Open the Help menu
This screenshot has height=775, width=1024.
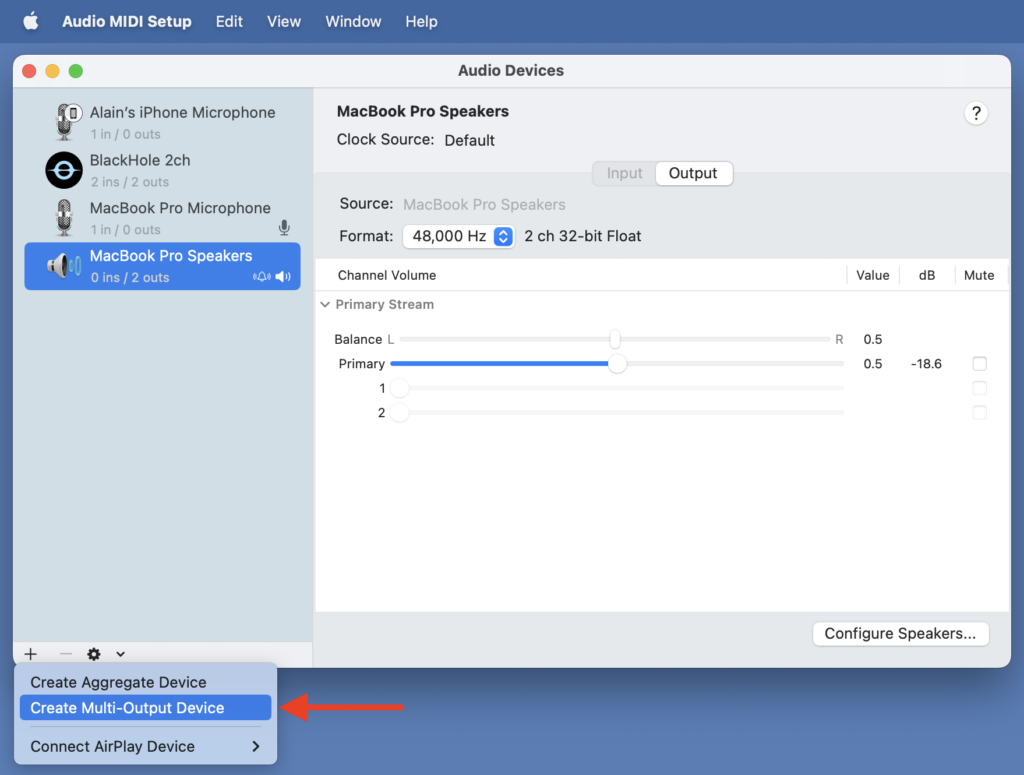(x=421, y=22)
